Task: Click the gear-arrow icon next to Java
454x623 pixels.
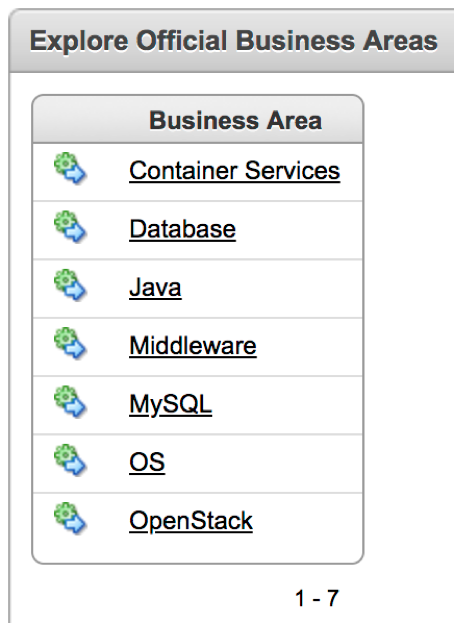Action: 70,285
